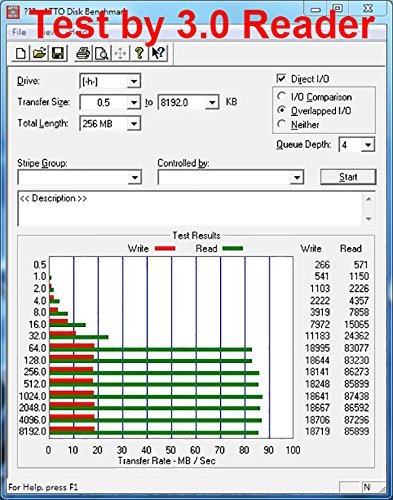Screen dimensions: 393x500
Task: Expand the Transfer Size minimum 0.5 dropdown
Action: click(x=134, y=102)
